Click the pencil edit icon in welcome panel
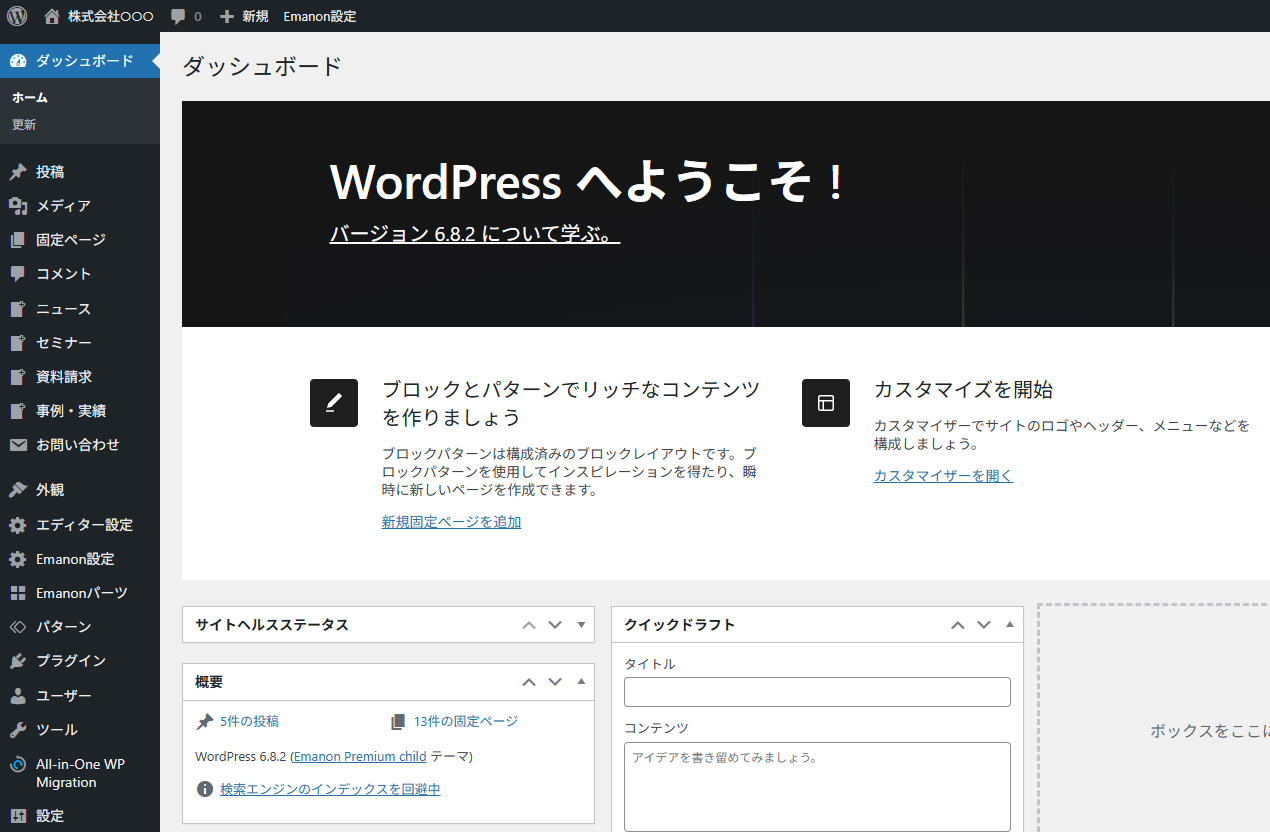The image size is (1270, 832). click(334, 403)
